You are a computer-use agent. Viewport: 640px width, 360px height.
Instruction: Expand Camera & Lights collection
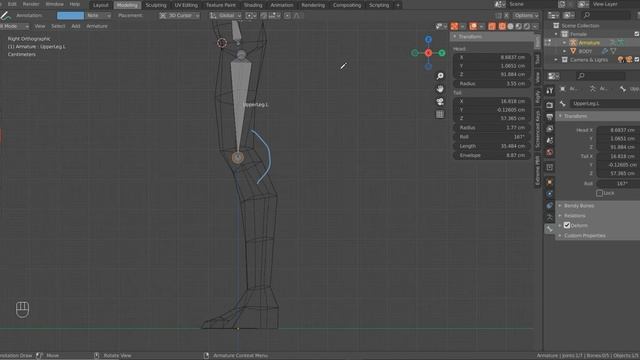556,60
